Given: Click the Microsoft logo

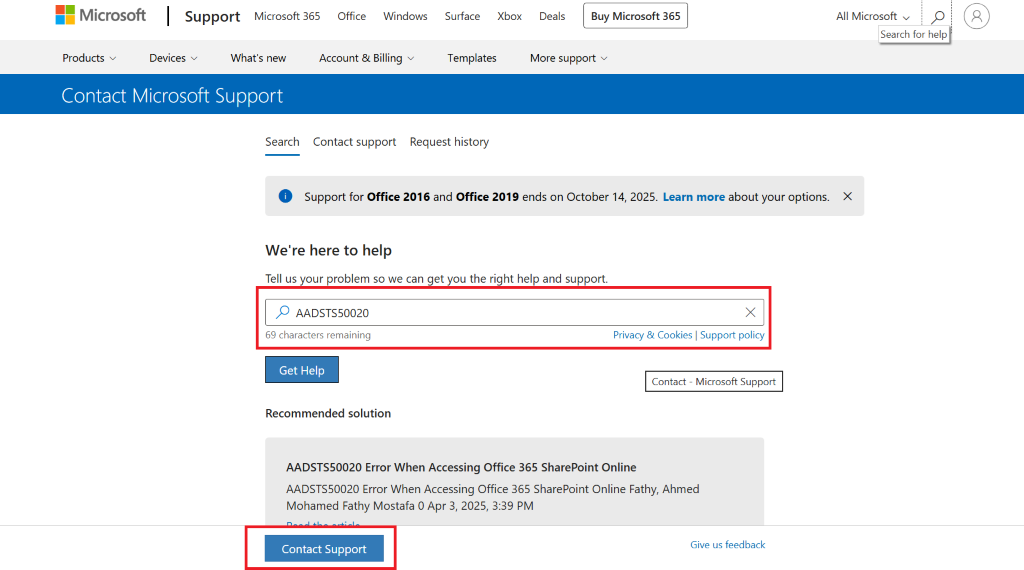Looking at the screenshot, I should click(101, 15).
